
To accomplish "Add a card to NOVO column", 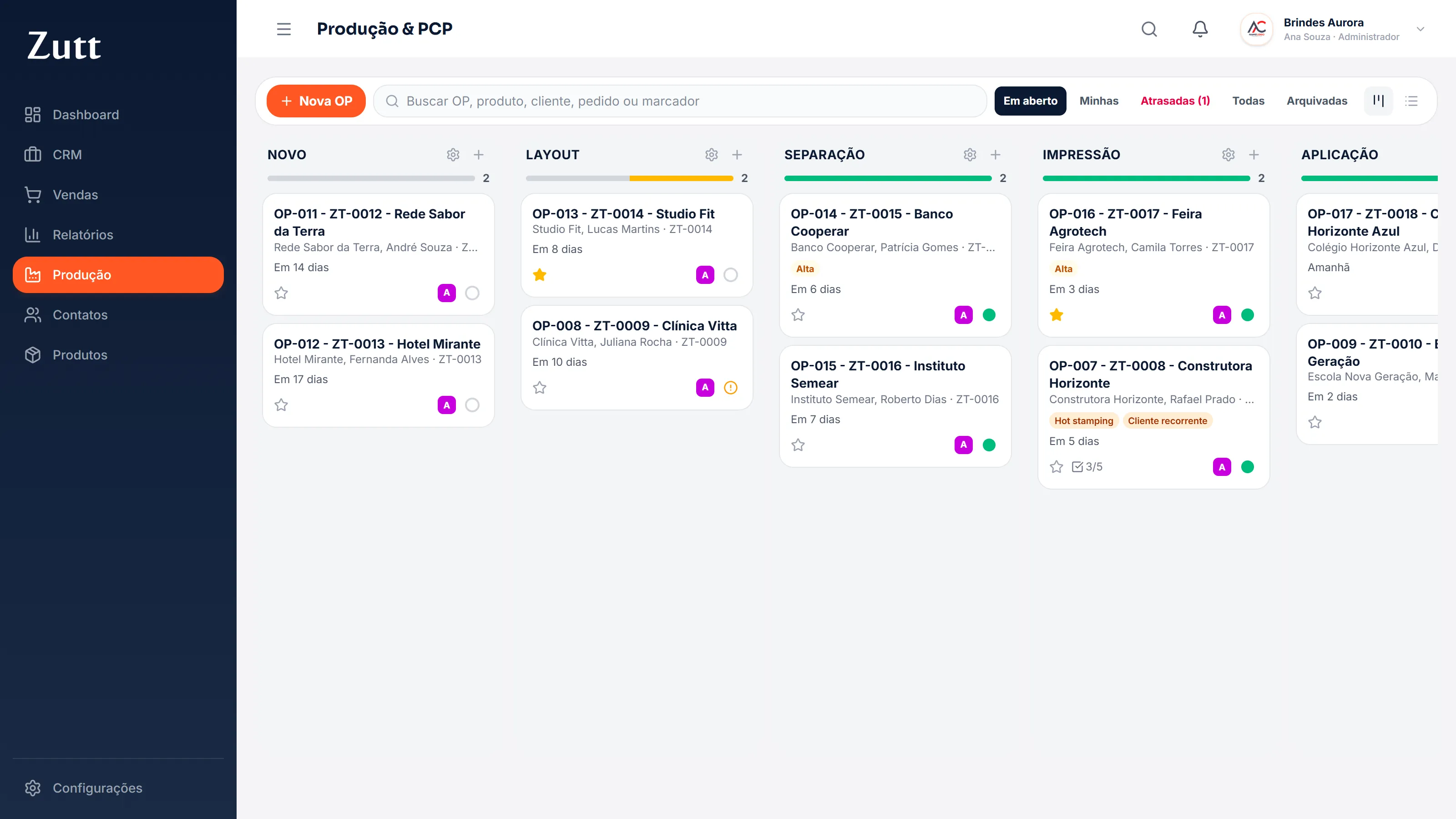I will pyautogui.click(x=479, y=154).
